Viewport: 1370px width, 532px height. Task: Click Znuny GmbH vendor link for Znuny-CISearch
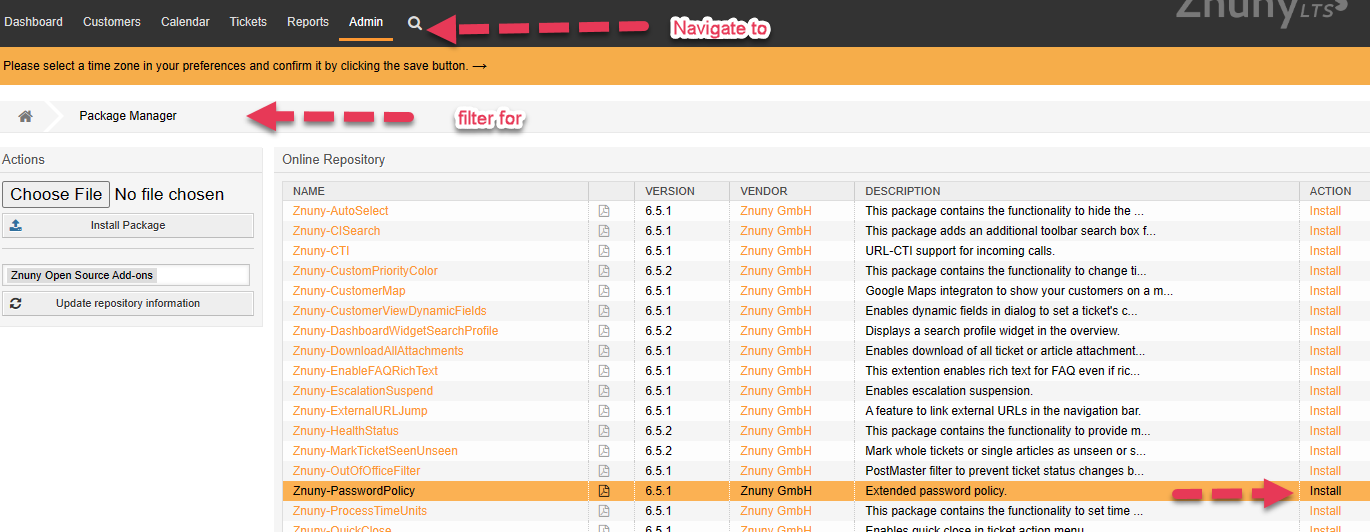[x=775, y=231]
